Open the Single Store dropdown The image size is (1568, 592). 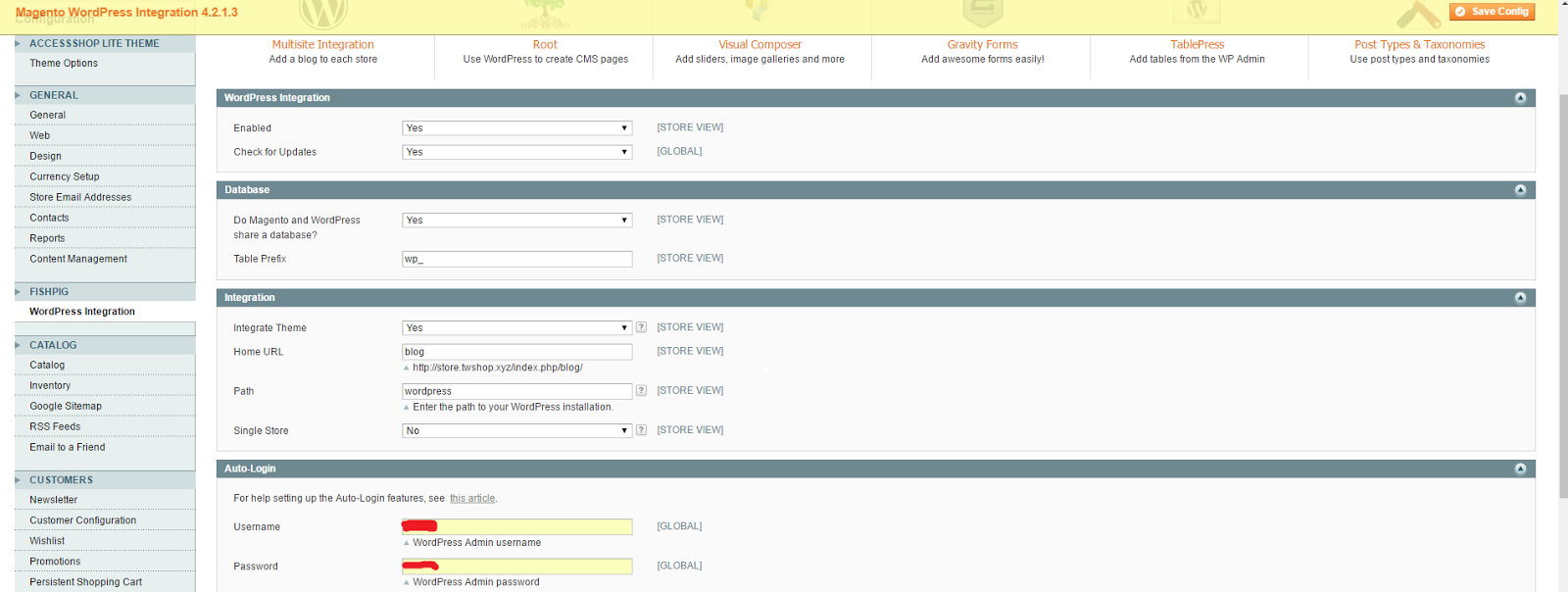coord(516,430)
